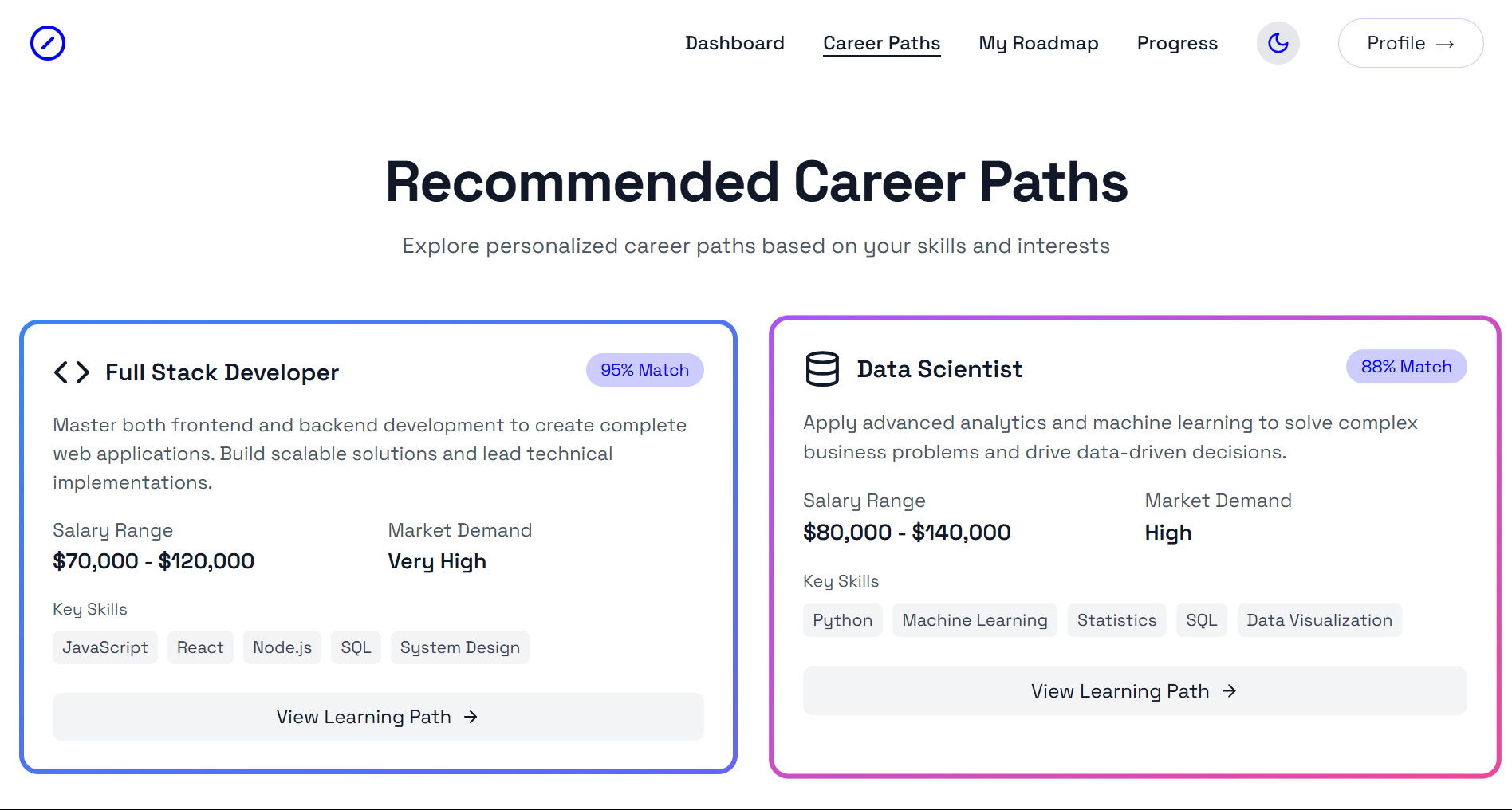Open the Profile button
Image resolution: width=1512 pixels, height=810 pixels.
(1411, 43)
